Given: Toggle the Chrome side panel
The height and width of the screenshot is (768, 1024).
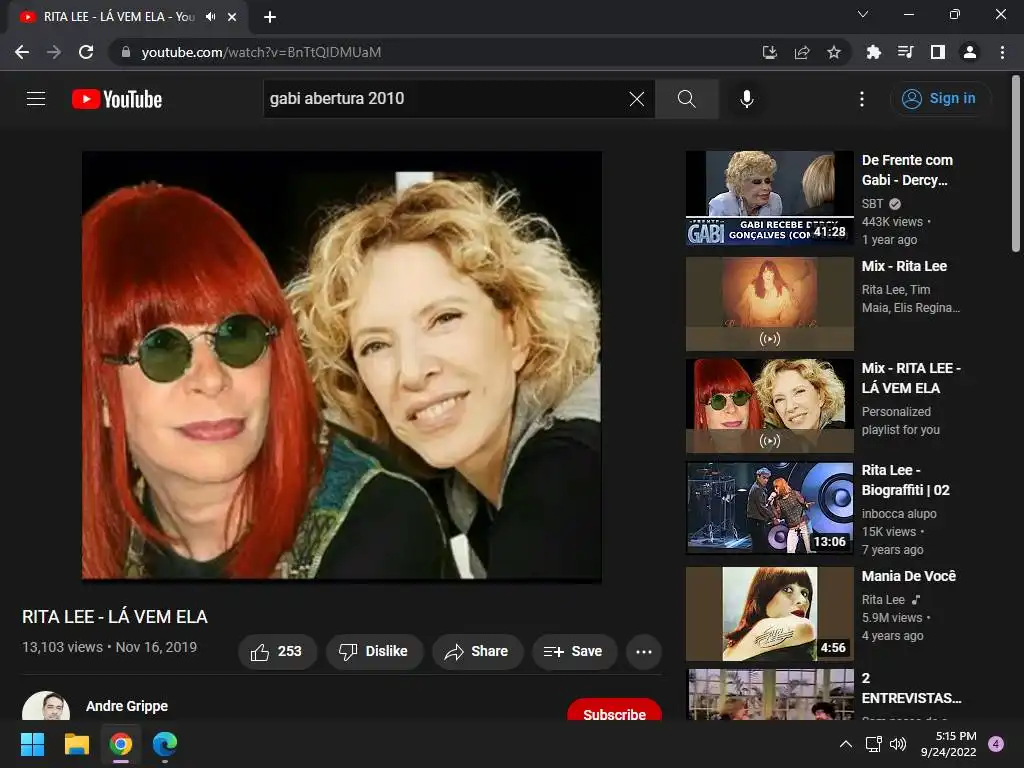Looking at the screenshot, I should coord(938,52).
